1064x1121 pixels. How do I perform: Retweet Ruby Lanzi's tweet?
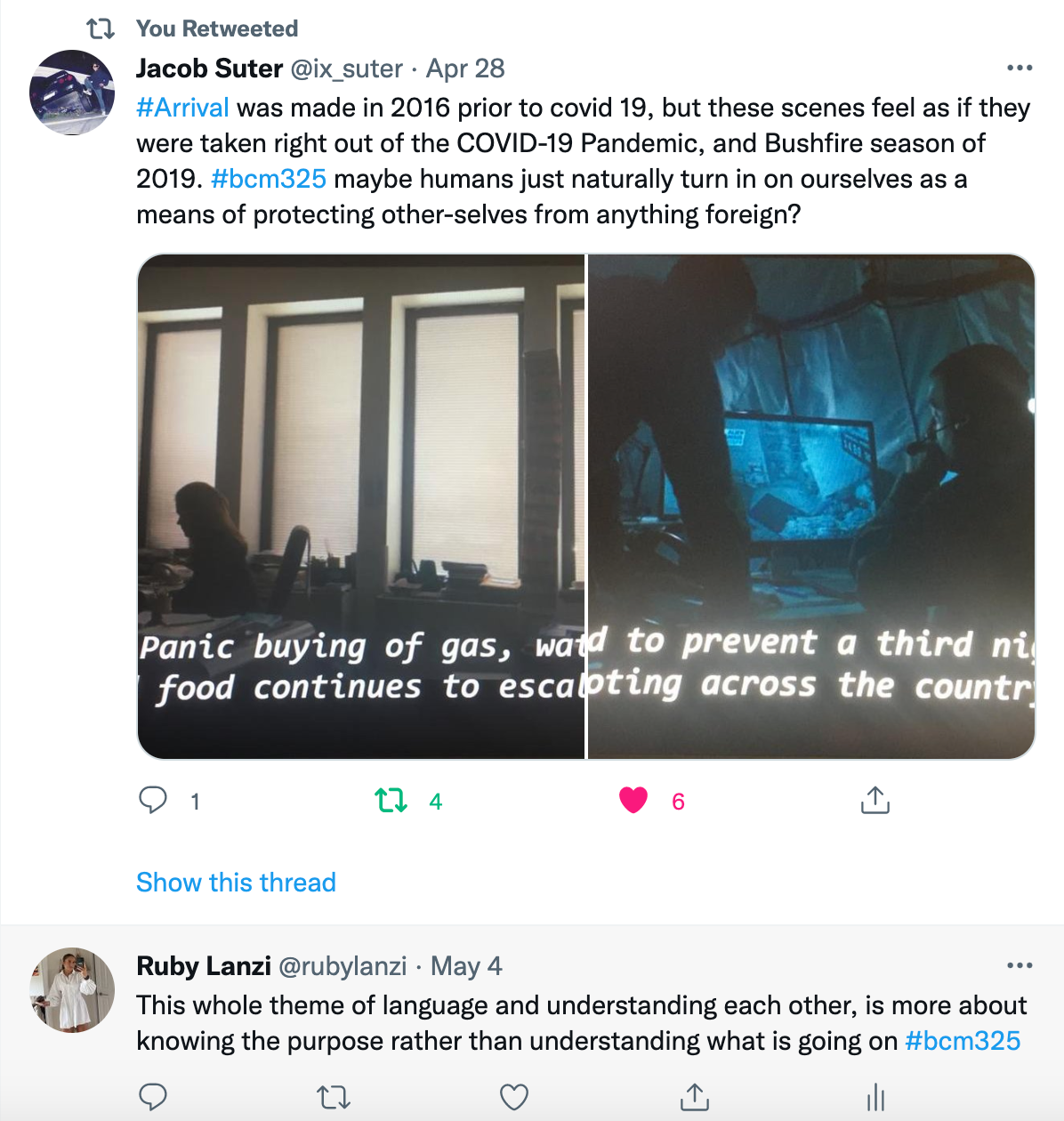tap(334, 1097)
